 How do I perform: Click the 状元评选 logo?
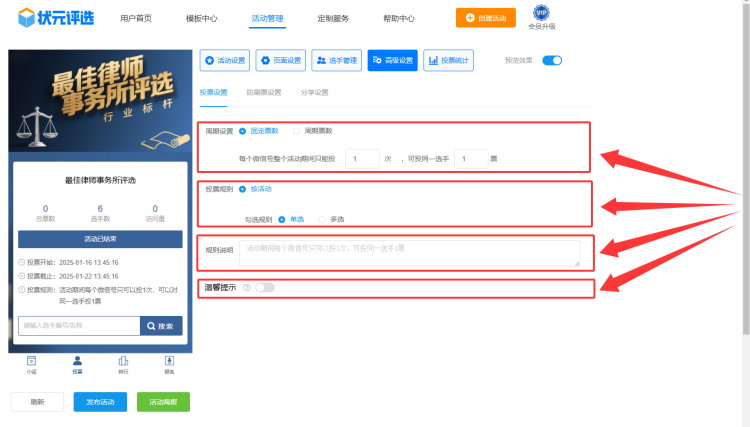[x=50, y=17]
